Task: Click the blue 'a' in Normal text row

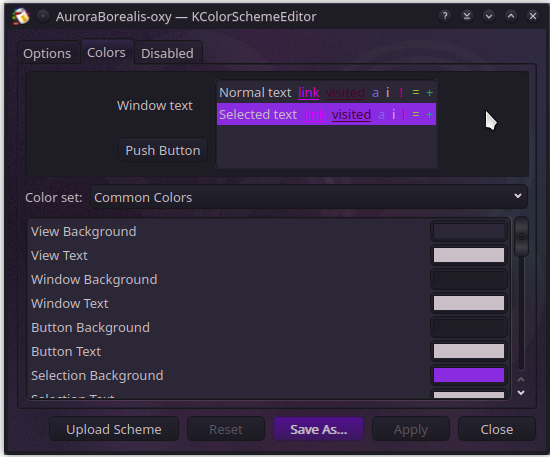Action: click(375, 93)
